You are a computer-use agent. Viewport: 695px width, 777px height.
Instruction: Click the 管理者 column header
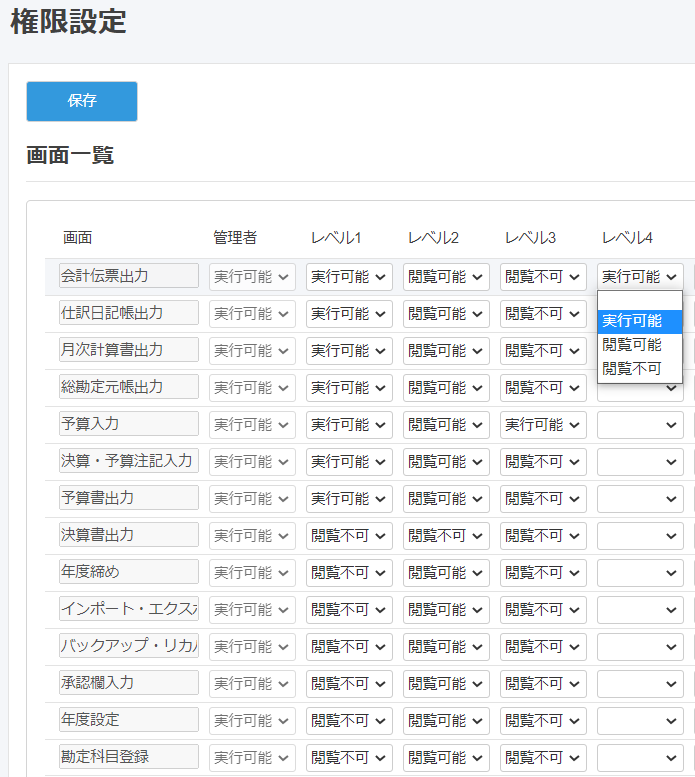[x=235, y=238]
